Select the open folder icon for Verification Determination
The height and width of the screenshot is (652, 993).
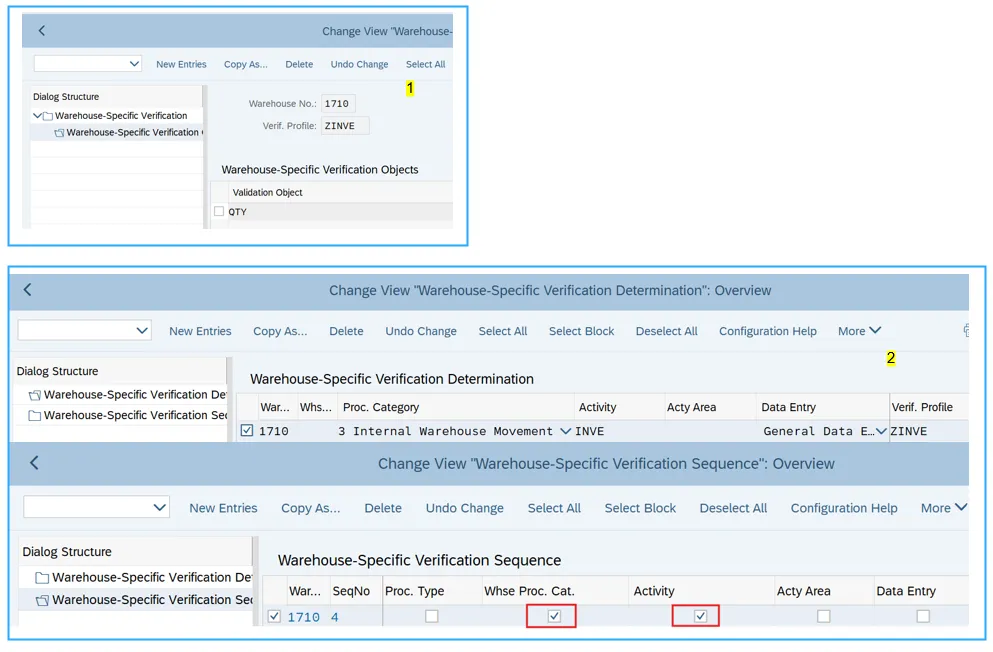(x=35, y=395)
